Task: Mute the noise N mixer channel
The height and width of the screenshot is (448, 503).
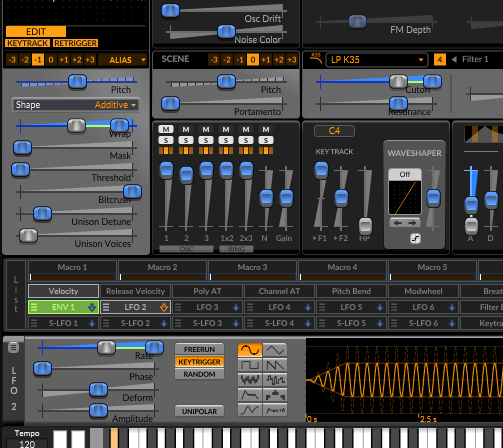Action: click(266, 129)
